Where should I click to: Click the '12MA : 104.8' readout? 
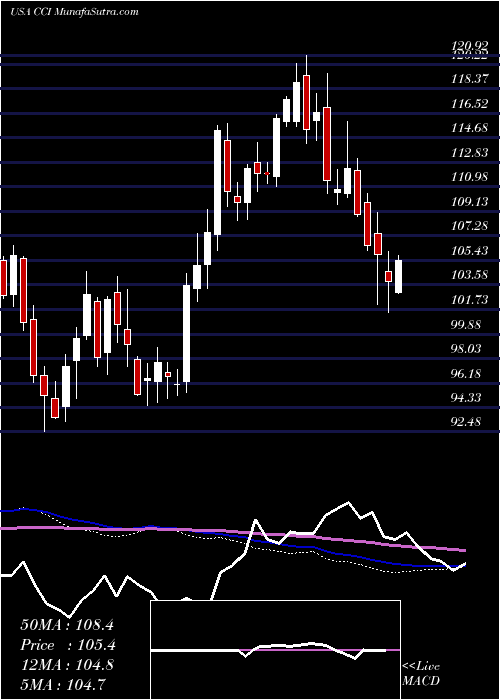point(67,665)
